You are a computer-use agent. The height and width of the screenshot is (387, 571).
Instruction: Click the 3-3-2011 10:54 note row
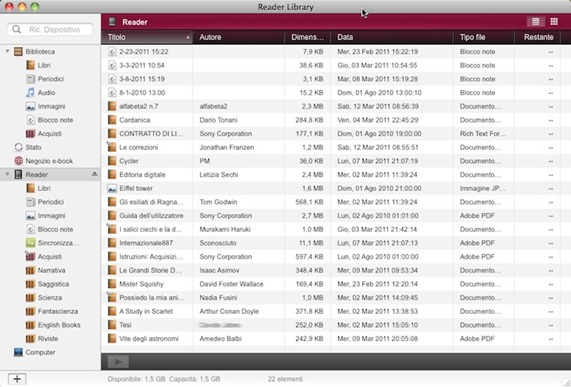click(336, 66)
